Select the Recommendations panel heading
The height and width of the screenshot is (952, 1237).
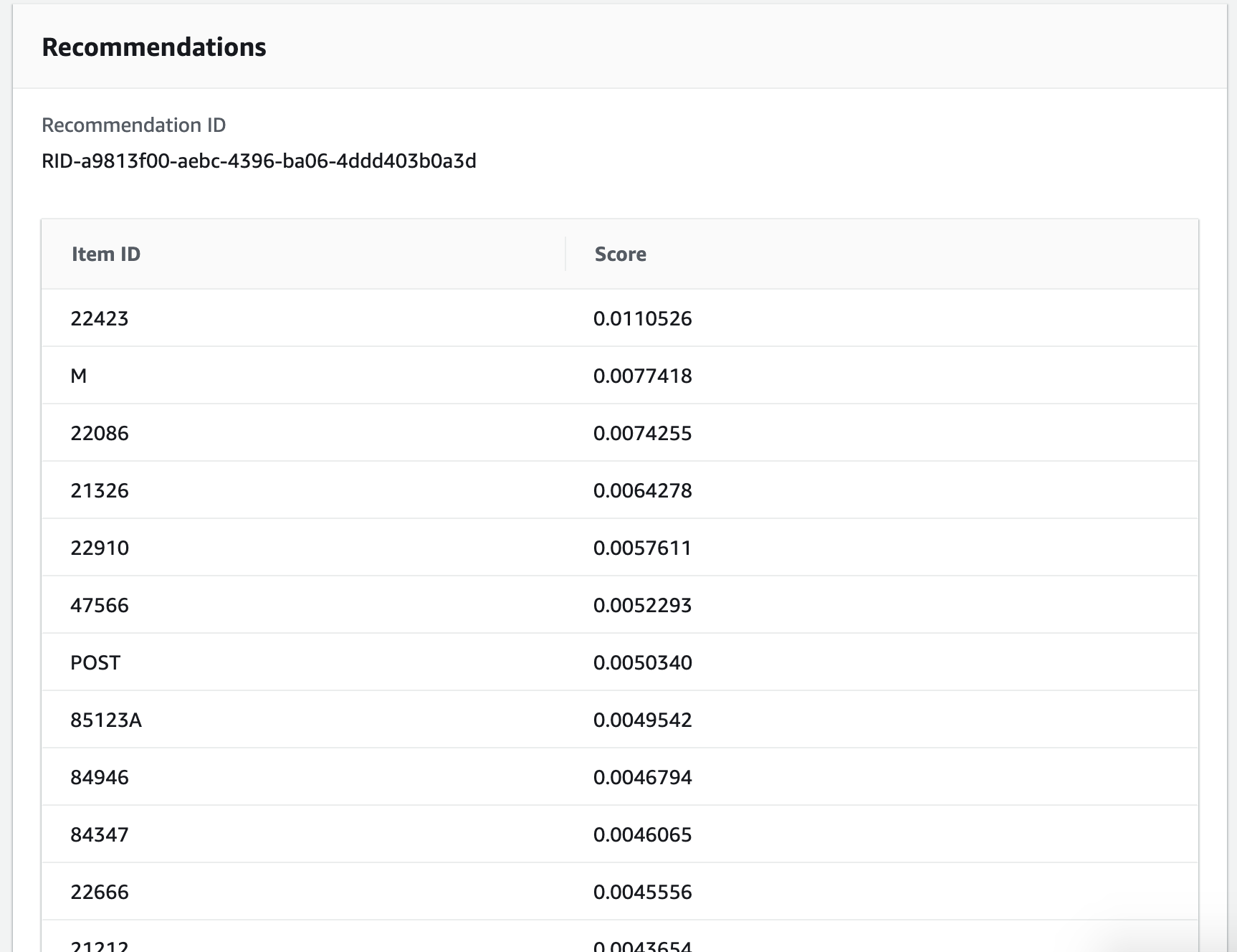coord(154,47)
